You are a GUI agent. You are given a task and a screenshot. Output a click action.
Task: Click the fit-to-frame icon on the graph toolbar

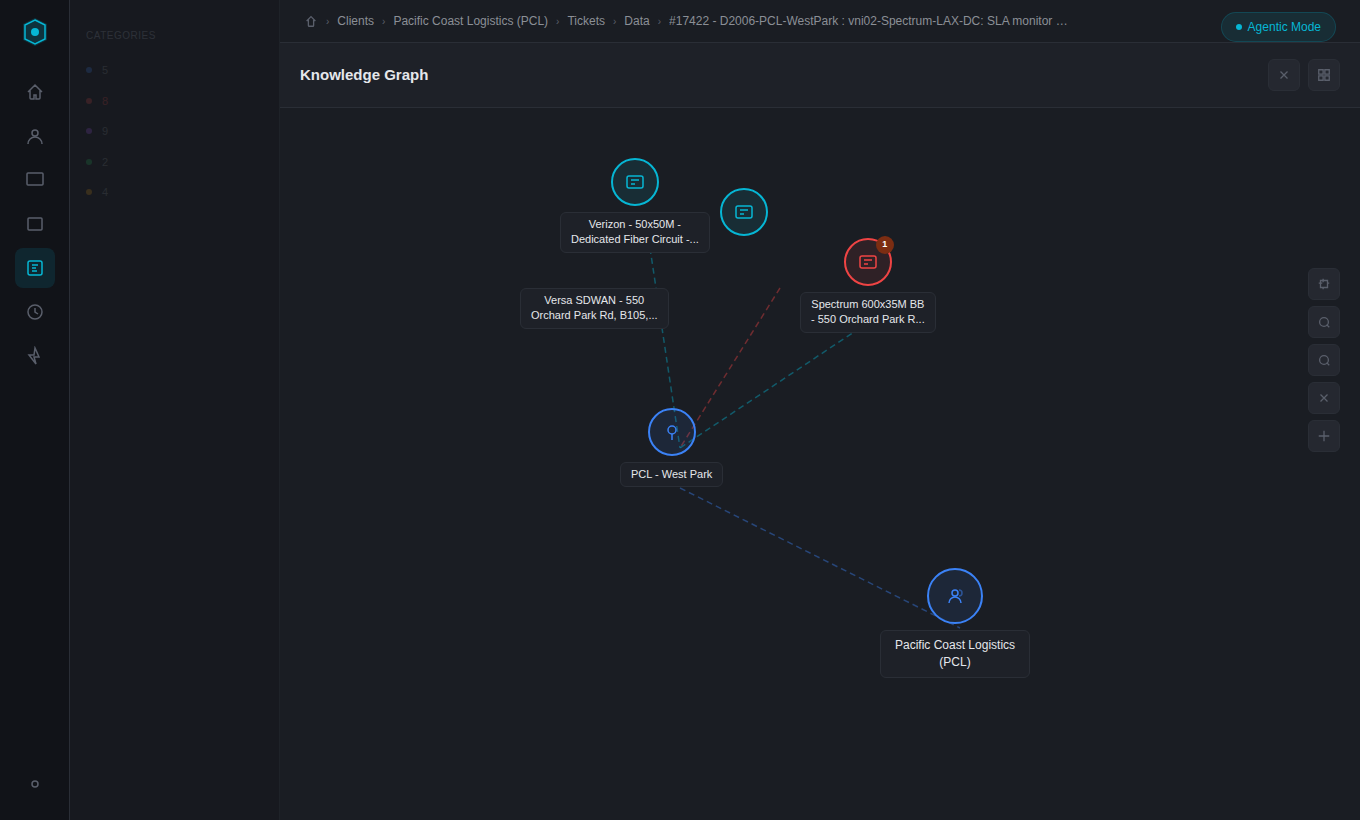click(1323, 283)
